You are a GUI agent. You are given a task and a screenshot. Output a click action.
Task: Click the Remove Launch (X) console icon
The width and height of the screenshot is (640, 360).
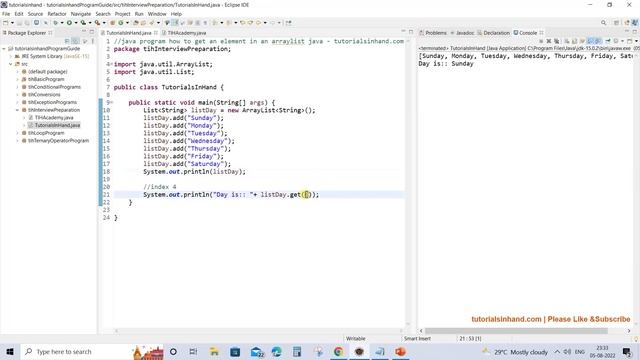tap(549, 41)
